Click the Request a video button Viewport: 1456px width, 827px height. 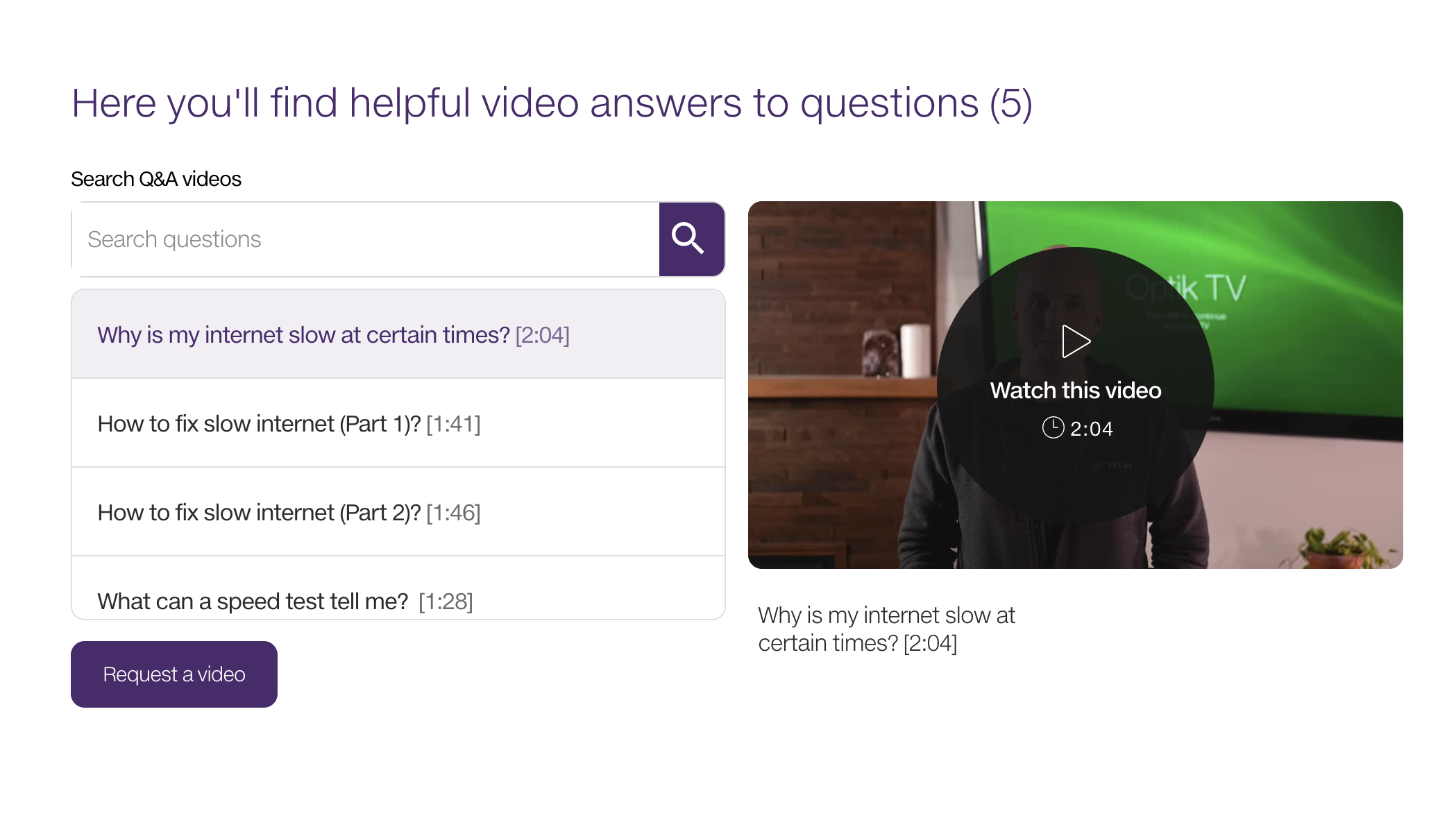tap(174, 674)
